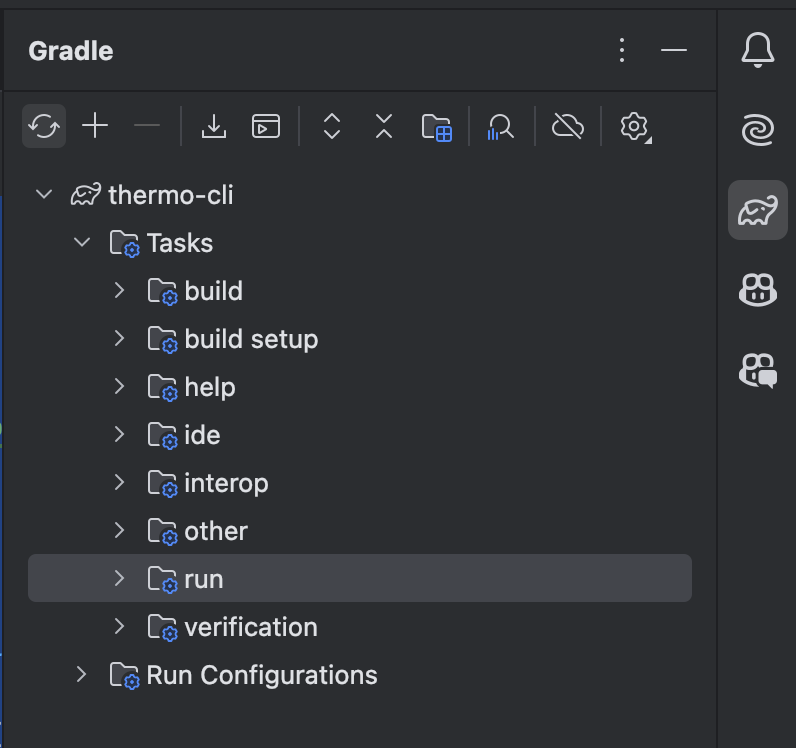The width and height of the screenshot is (796, 748).
Task: Click the minus detach project icon
Action: tap(147, 125)
